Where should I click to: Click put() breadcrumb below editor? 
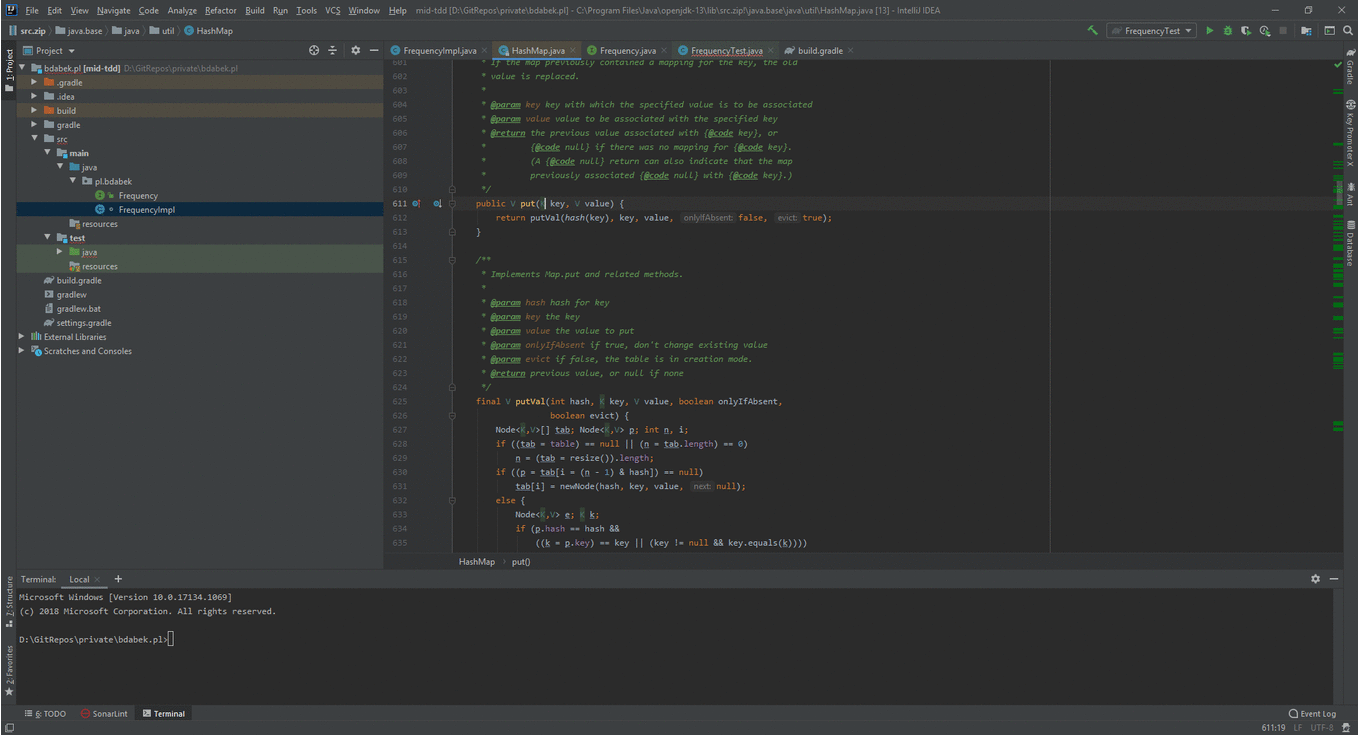521,562
